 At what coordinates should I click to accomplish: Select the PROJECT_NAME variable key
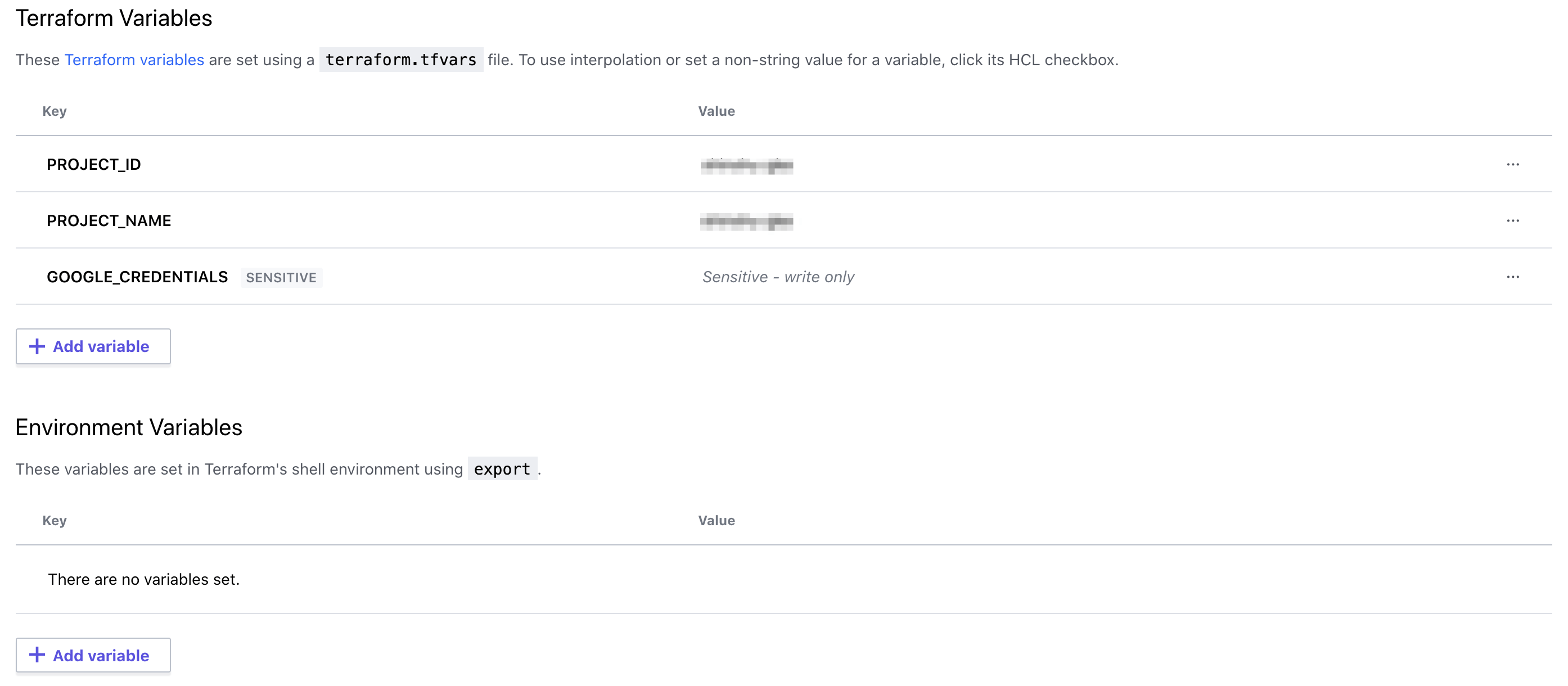coord(109,220)
